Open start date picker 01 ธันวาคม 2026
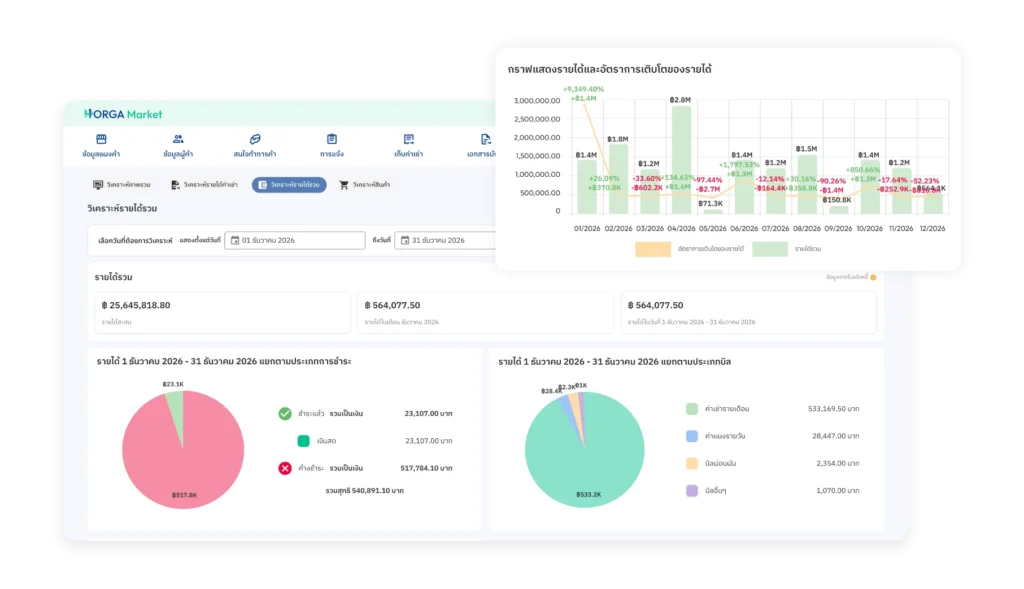This screenshot has height=589, width=1024. (295, 240)
